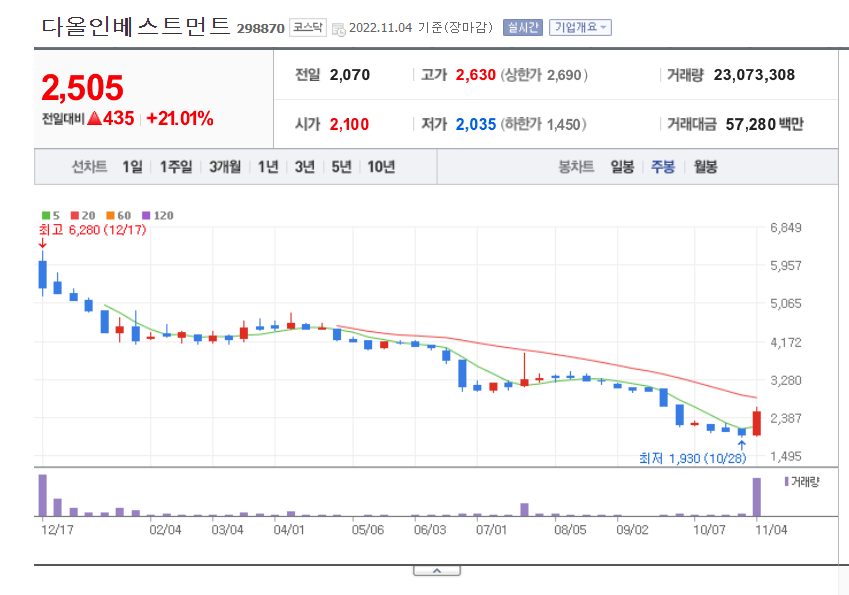The image size is (849, 595).
Task: Click the 1,495 y-axis price label
Action: [x=786, y=456]
